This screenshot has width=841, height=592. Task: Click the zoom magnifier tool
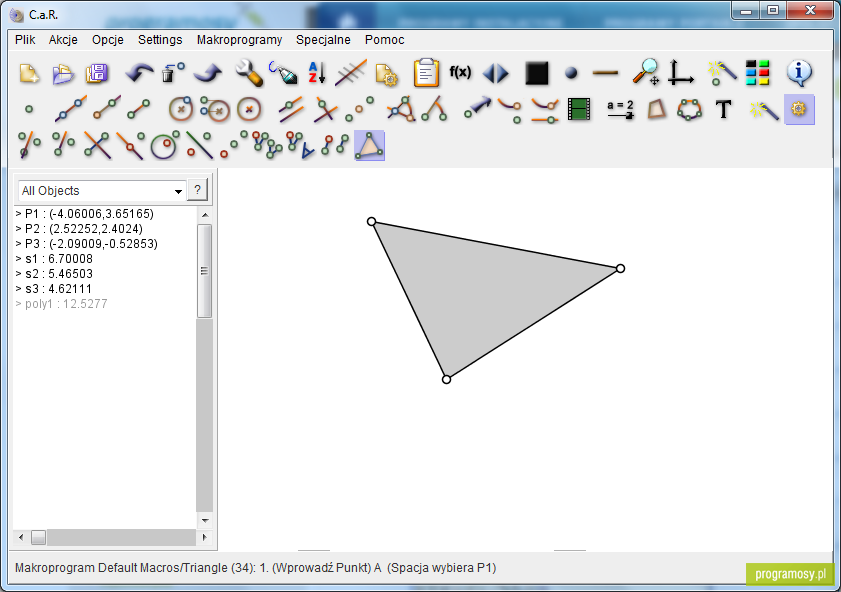(646, 72)
